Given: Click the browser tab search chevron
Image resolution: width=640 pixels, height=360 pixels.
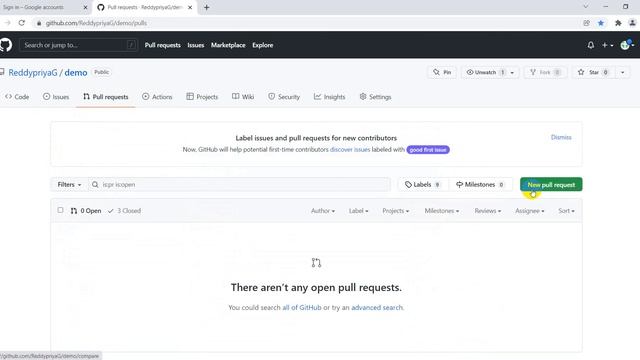Looking at the screenshot, I should click(586, 7).
